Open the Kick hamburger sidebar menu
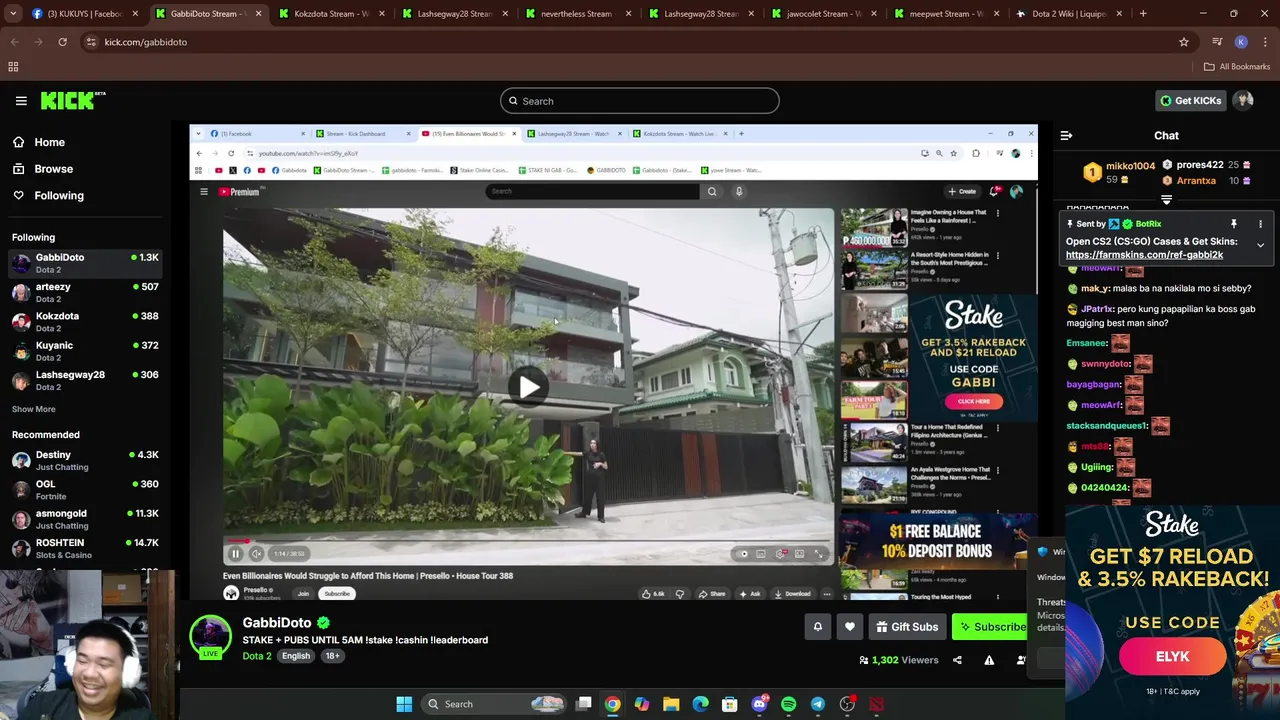The height and width of the screenshot is (720, 1280). (21, 101)
